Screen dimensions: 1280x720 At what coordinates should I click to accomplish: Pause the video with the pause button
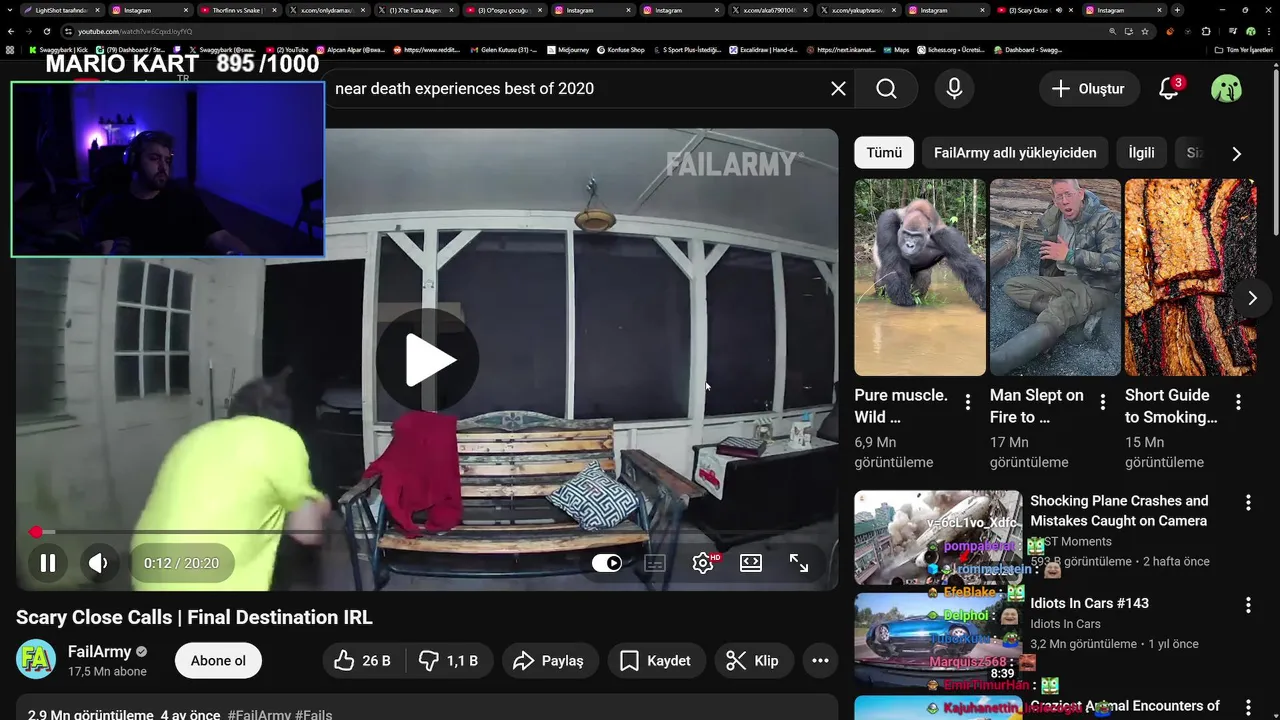tap(47, 563)
